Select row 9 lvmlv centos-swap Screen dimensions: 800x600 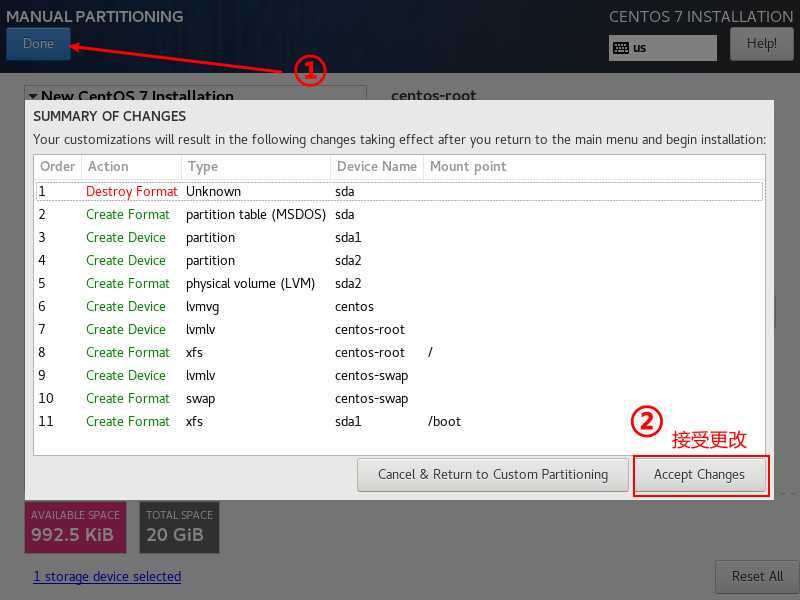click(399, 376)
